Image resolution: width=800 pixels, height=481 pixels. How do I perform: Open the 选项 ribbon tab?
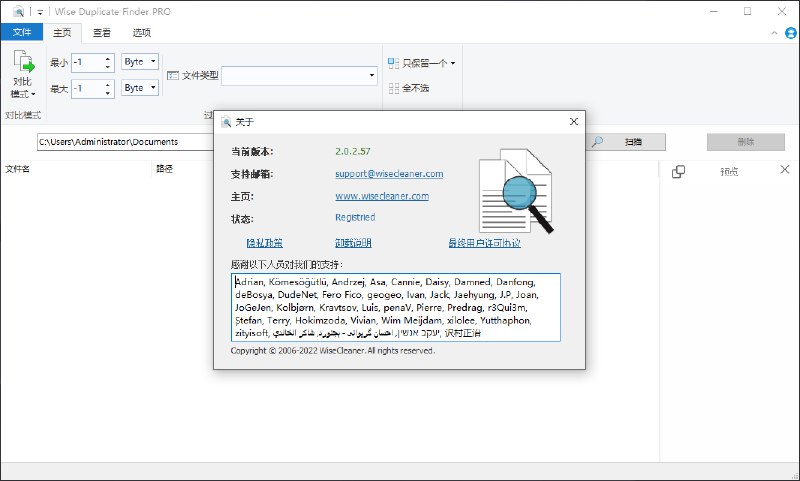(x=142, y=32)
